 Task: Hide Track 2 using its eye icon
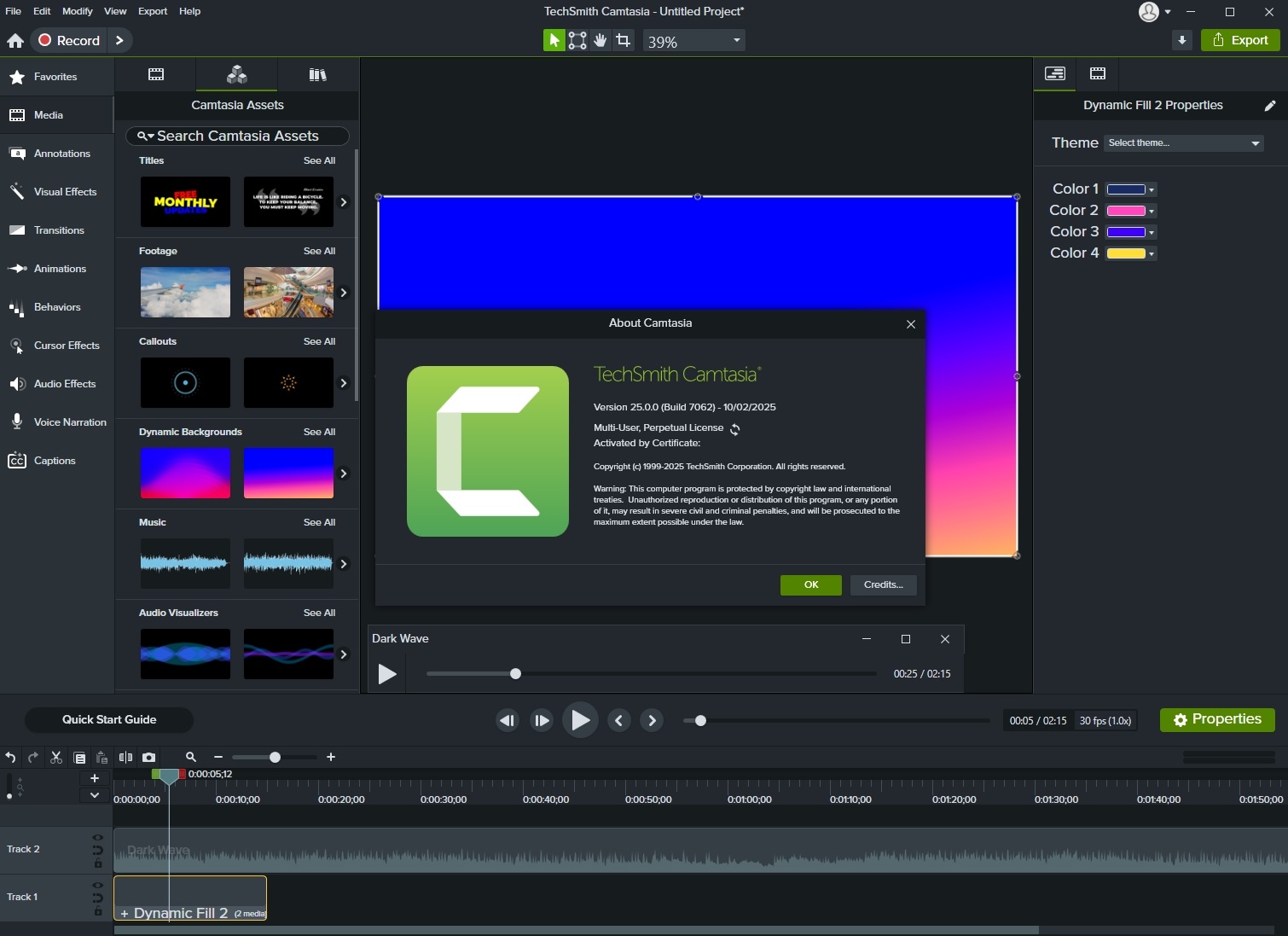coord(98,838)
